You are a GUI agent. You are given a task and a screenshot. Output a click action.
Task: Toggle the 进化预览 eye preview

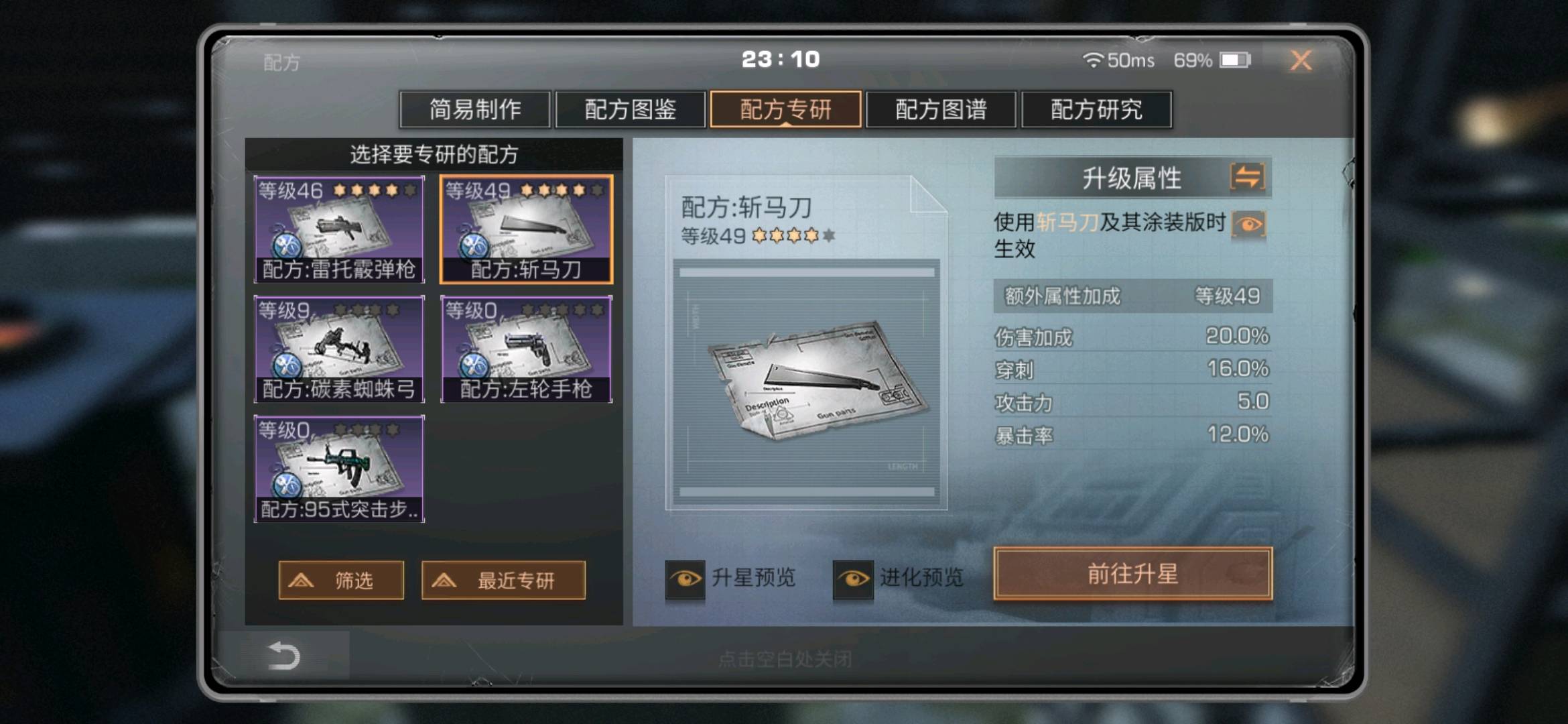pyautogui.click(x=853, y=578)
